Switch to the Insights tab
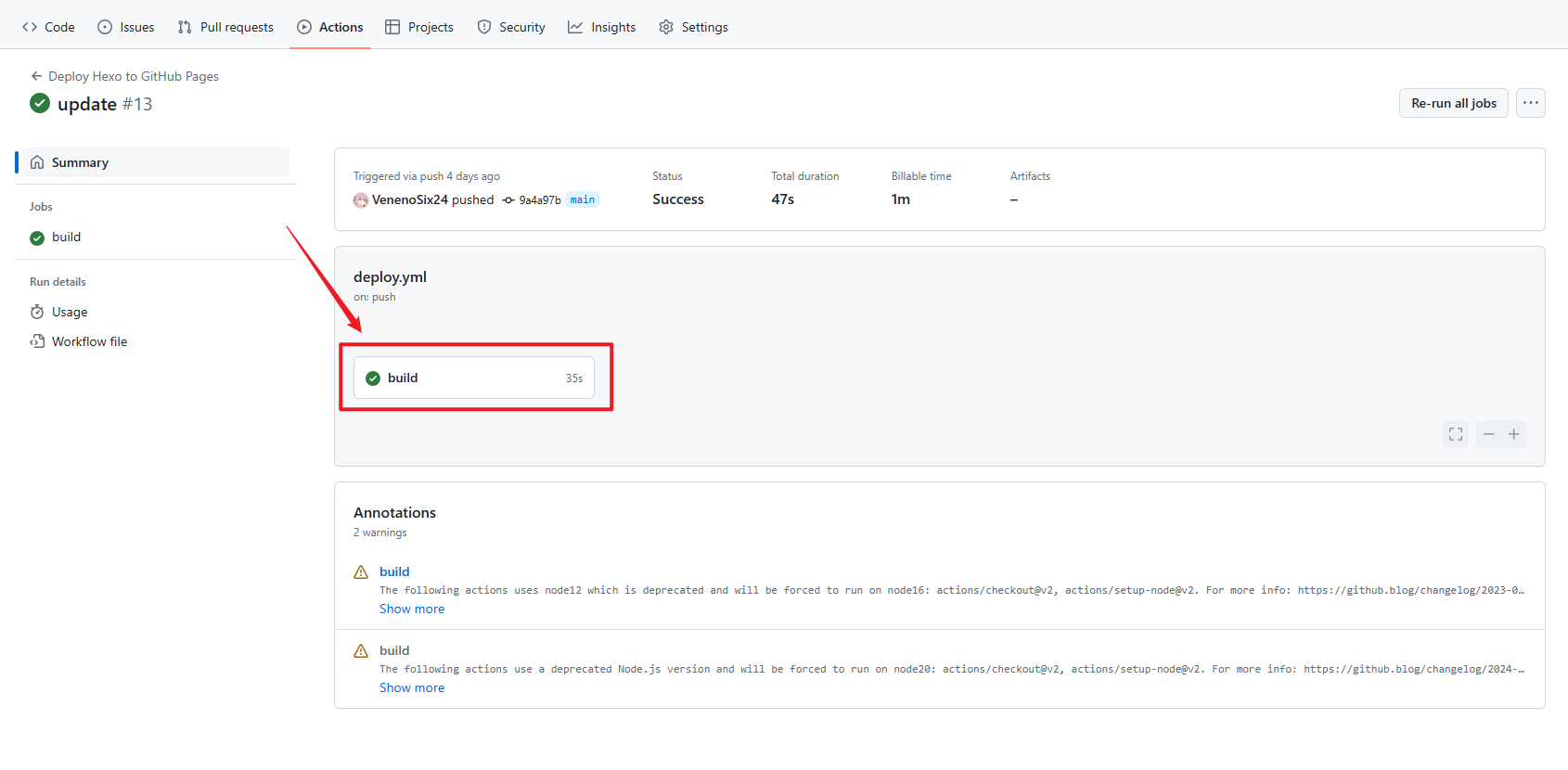Image resolution: width=1568 pixels, height=770 pixels. pyautogui.click(x=602, y=27)
